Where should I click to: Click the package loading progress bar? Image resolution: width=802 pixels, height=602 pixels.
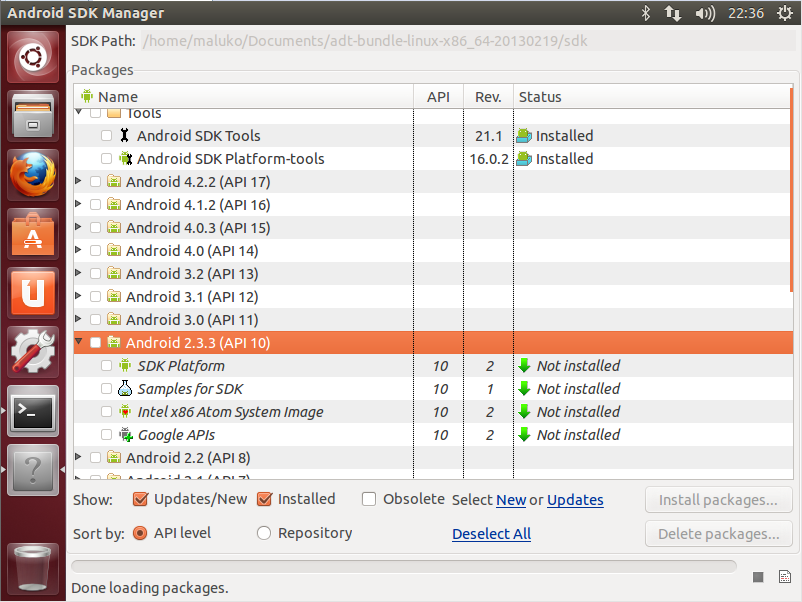[x=404, y=566]
